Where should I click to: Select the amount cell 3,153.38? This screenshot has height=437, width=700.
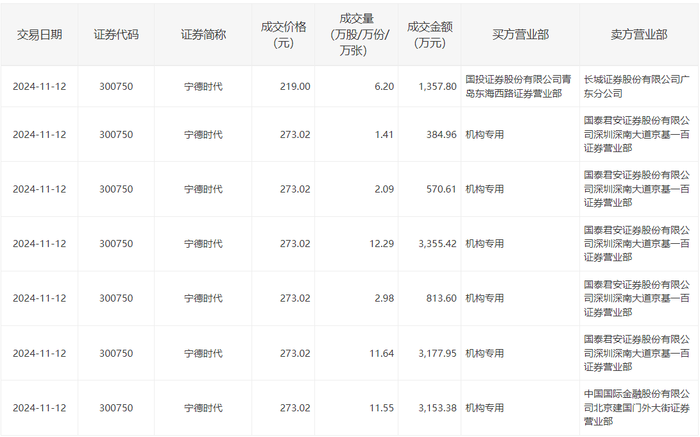point(438,408)
